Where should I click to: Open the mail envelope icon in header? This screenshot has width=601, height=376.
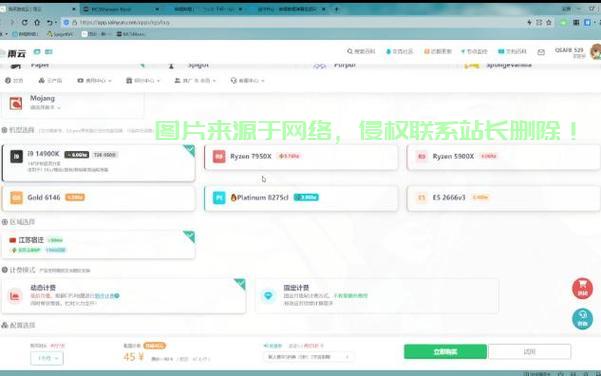(x=541, y=52)
